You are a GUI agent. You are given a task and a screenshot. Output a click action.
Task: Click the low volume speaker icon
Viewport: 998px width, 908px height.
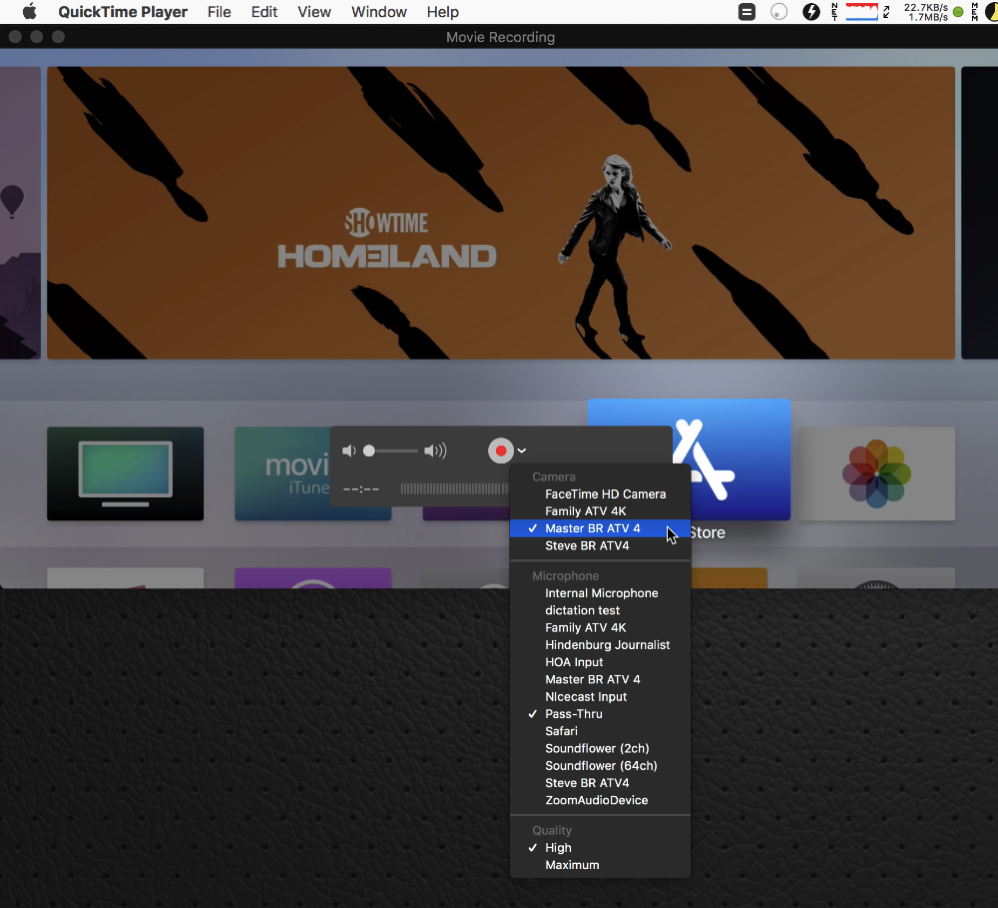348,451
